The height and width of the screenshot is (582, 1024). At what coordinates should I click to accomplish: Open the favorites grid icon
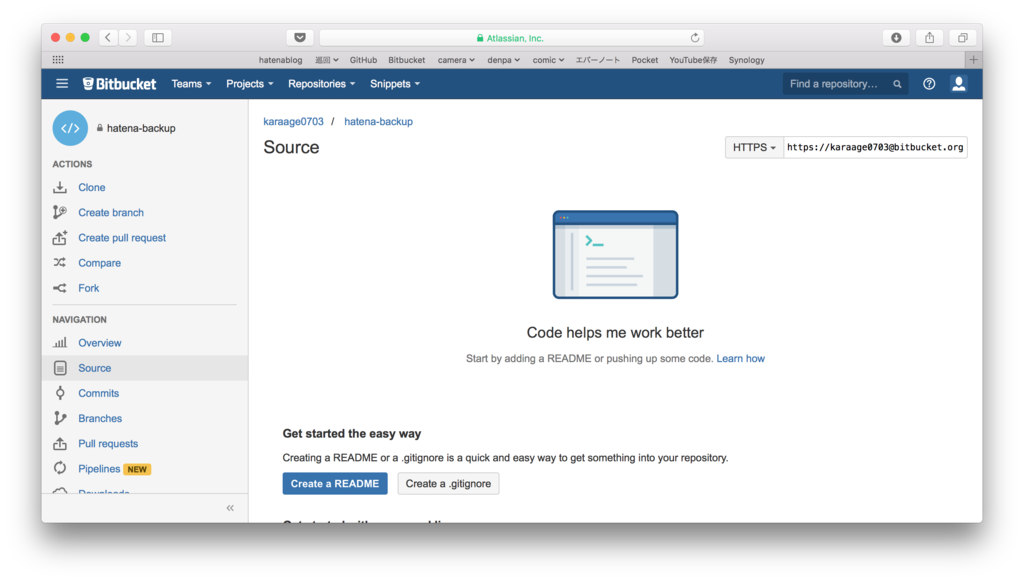(58, 59)
